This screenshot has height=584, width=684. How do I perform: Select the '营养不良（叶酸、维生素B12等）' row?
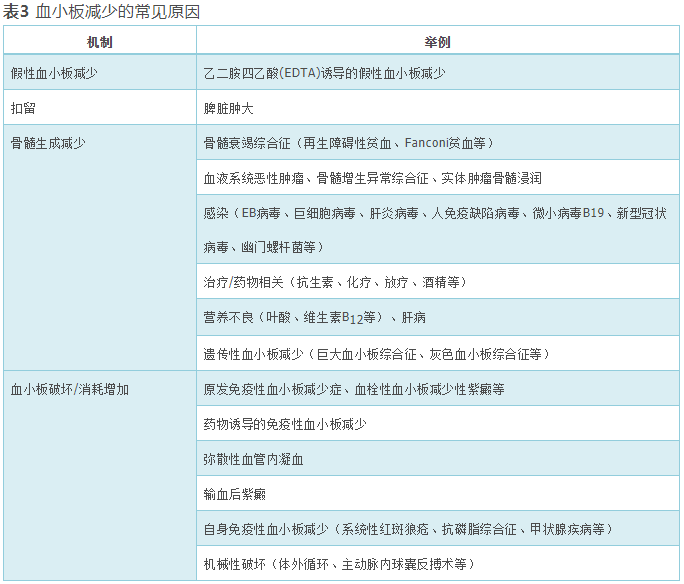[314, 317]
